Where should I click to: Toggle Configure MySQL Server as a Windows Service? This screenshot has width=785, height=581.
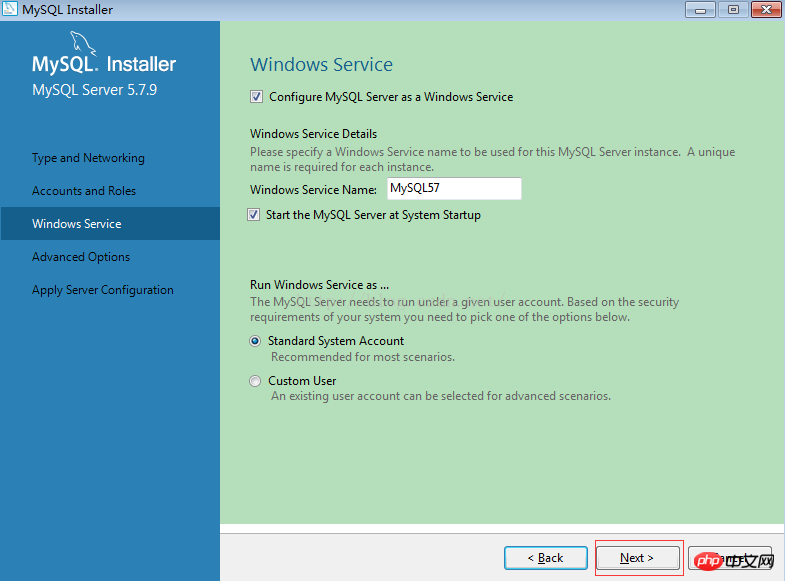point(256,97)
